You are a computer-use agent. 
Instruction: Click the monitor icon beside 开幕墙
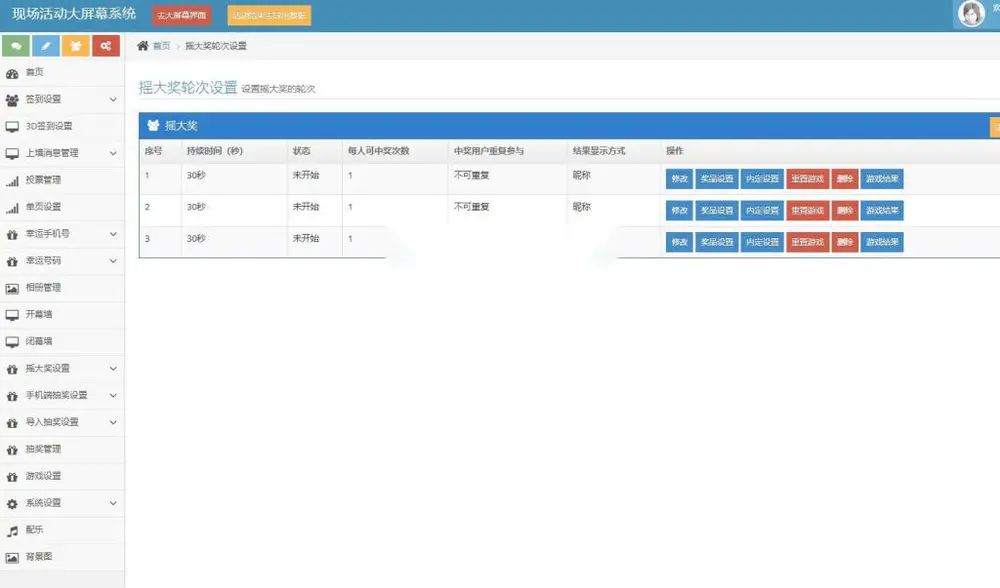point(12,315)
